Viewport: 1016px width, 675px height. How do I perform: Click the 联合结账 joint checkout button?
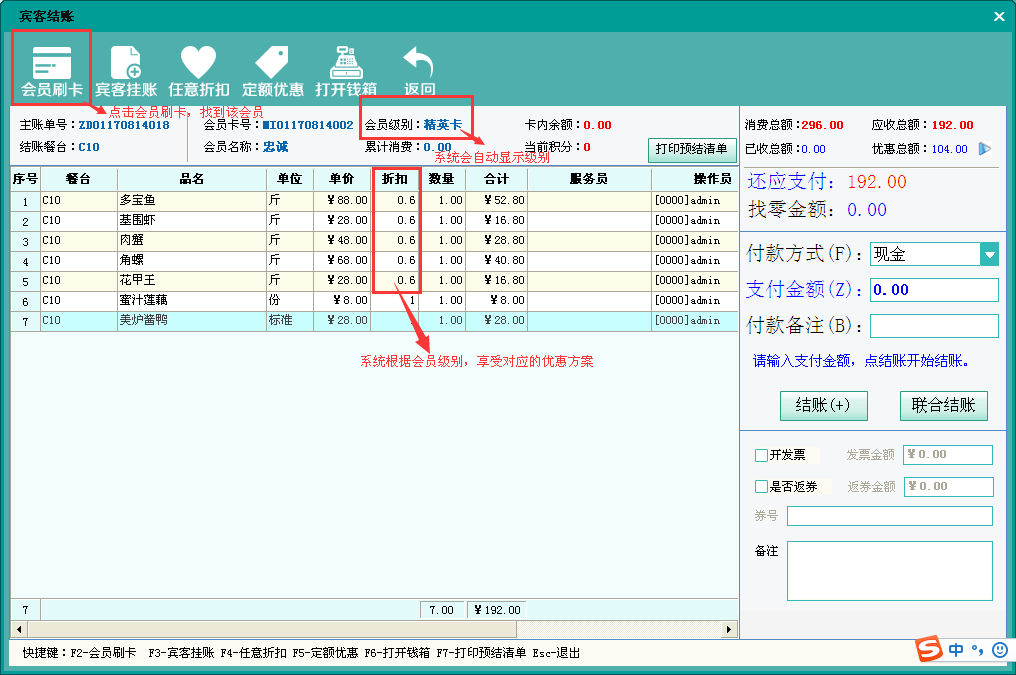tap(943, 405)
